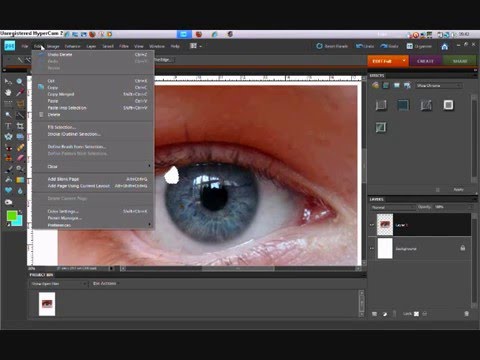The width and height of the screenshot is (480, 360).
Task: Open the Filter menu
Action: pos(124,46)
